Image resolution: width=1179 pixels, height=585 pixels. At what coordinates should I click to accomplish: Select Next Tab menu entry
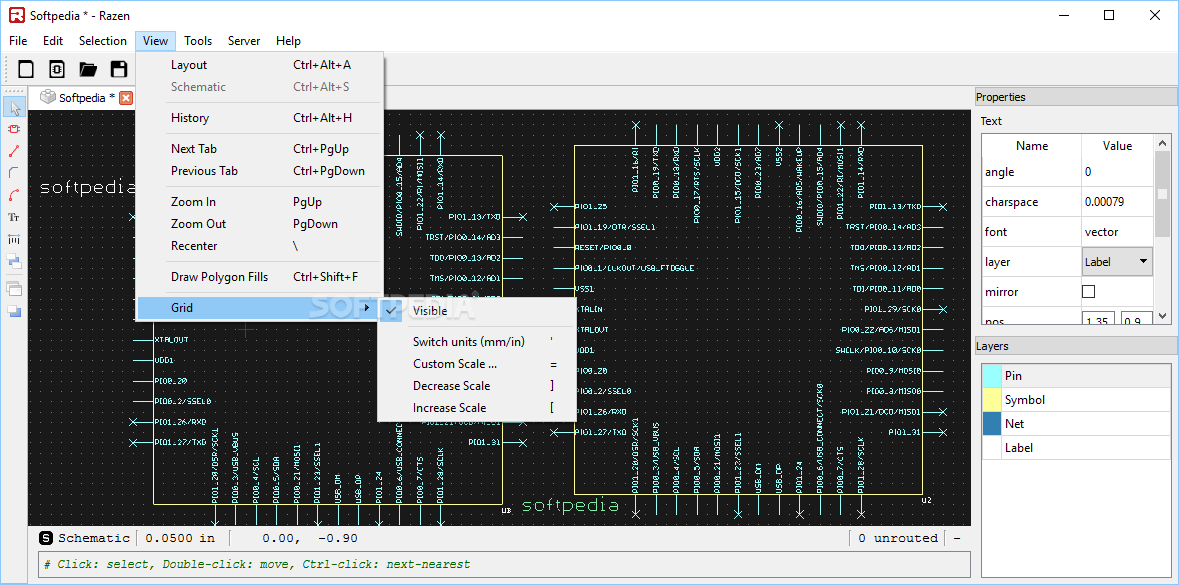[259, 149]
